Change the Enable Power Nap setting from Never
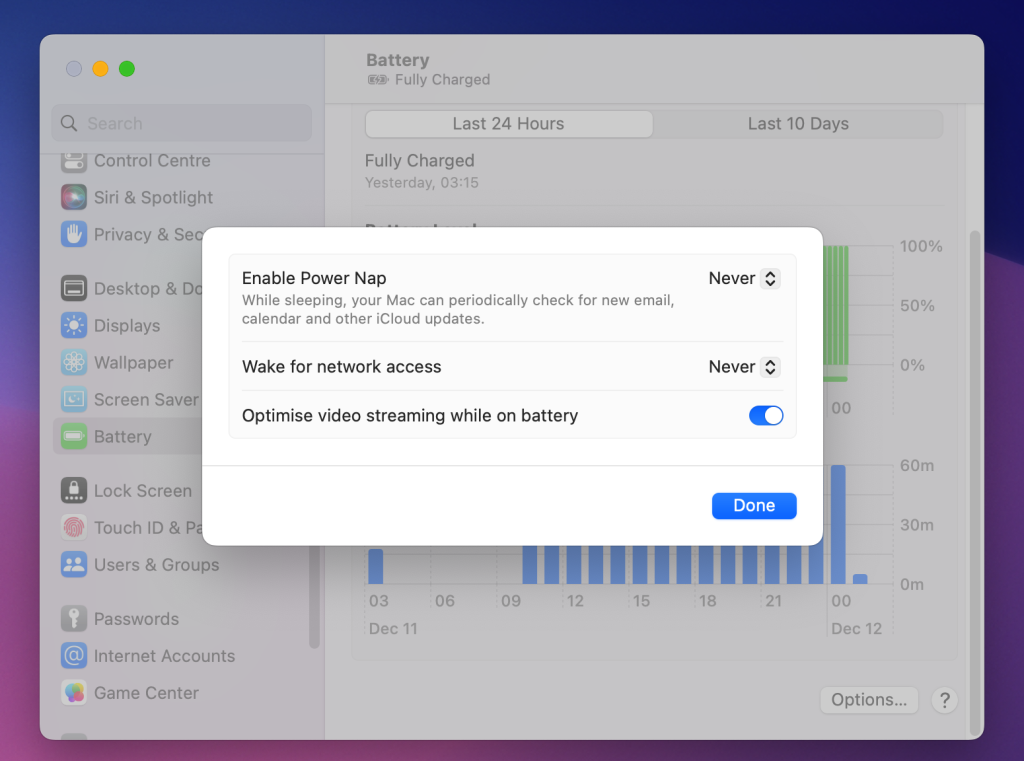 pyautogui.click(x=743, y=278)
